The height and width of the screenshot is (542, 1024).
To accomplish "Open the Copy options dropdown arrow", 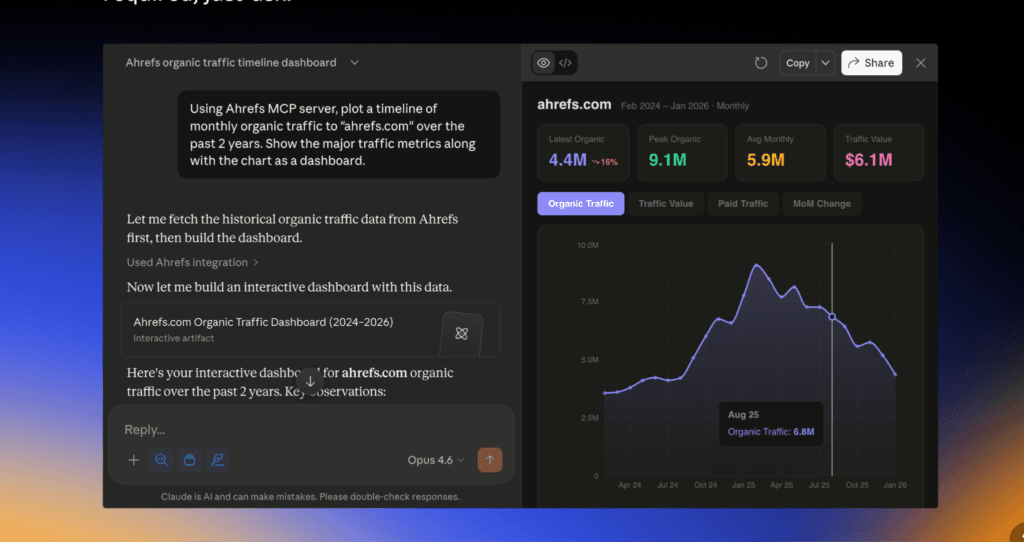I will click(x=825, y=63).
